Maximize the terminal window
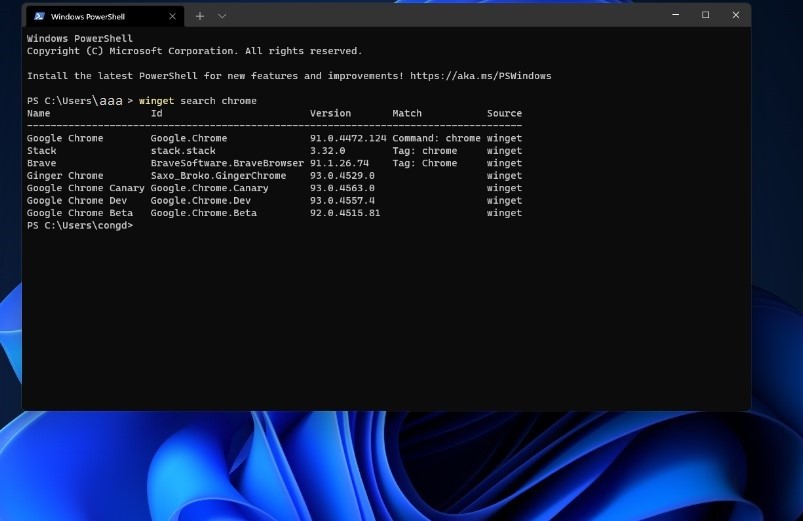The width and height of the screenshot is (803, 521). (705, 15)
